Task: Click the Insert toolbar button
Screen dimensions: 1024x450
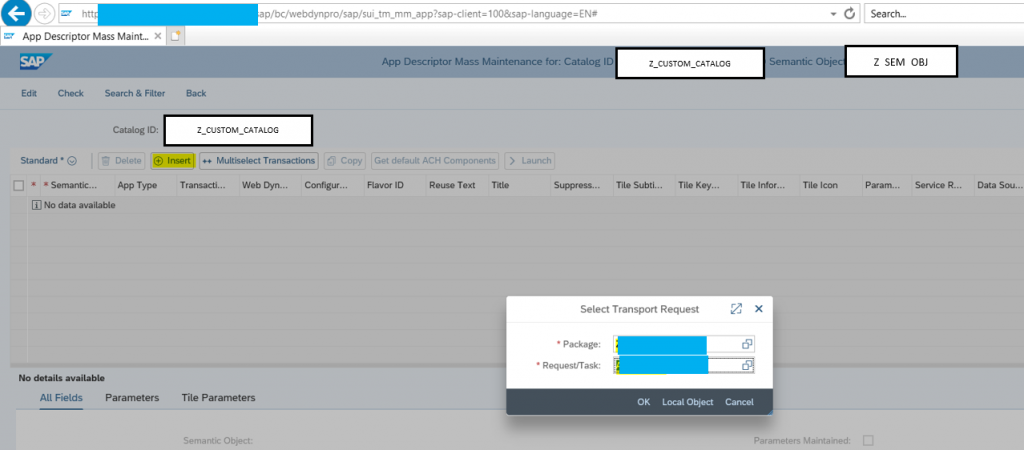Action: [x=172, y=161]
